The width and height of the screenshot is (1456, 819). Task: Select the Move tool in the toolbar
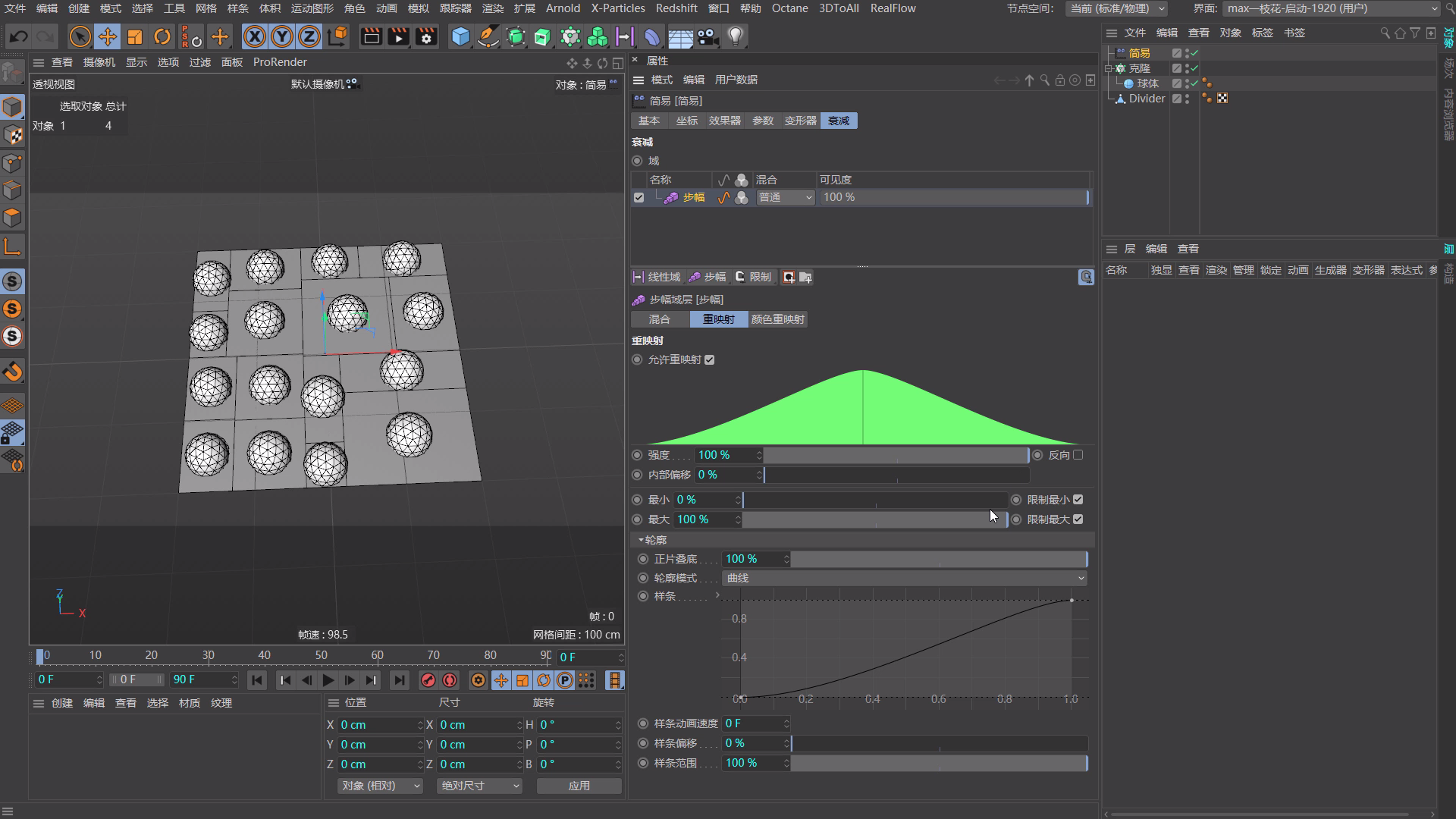108,36
